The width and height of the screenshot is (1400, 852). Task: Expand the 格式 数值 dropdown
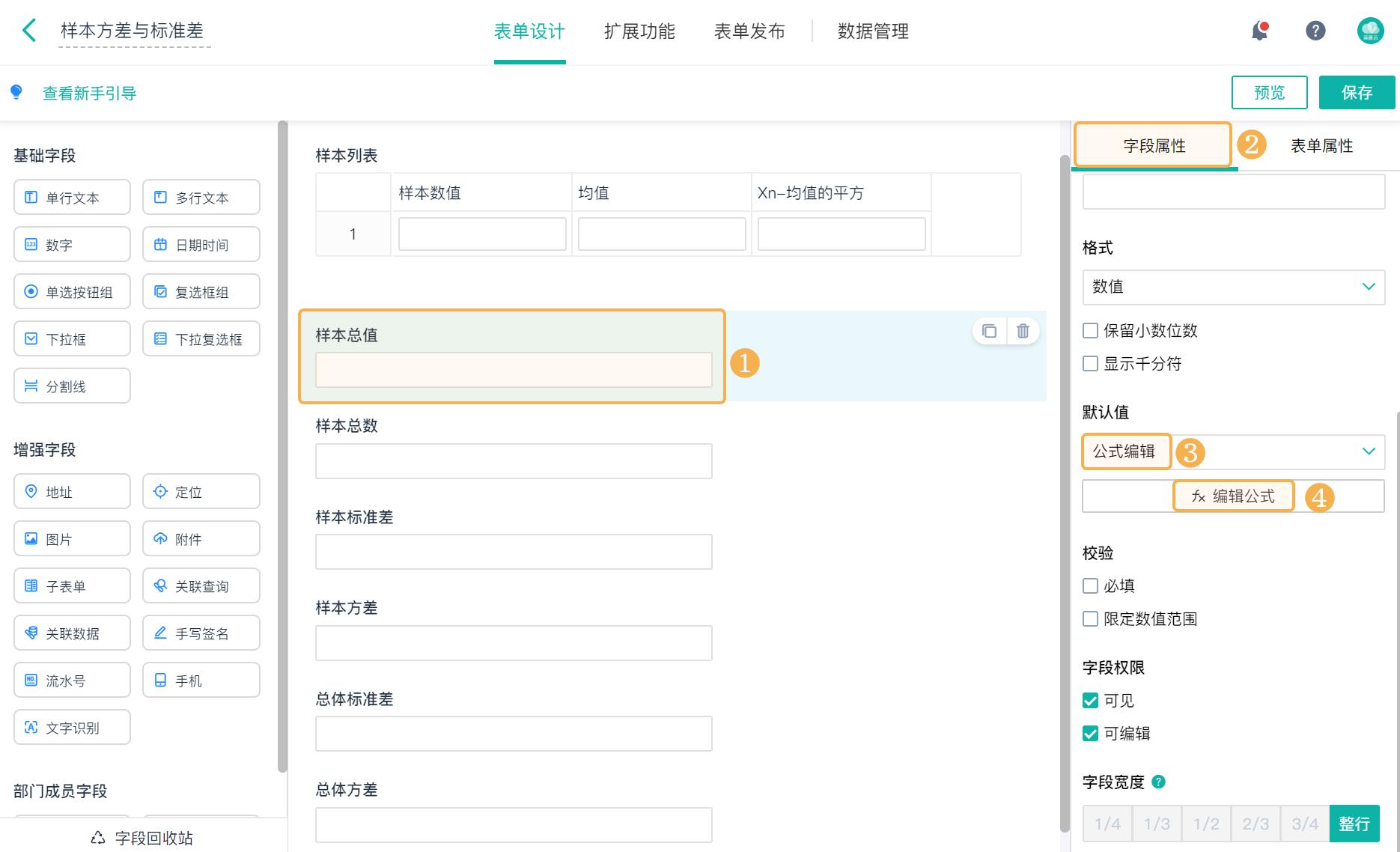[1233, 287]
